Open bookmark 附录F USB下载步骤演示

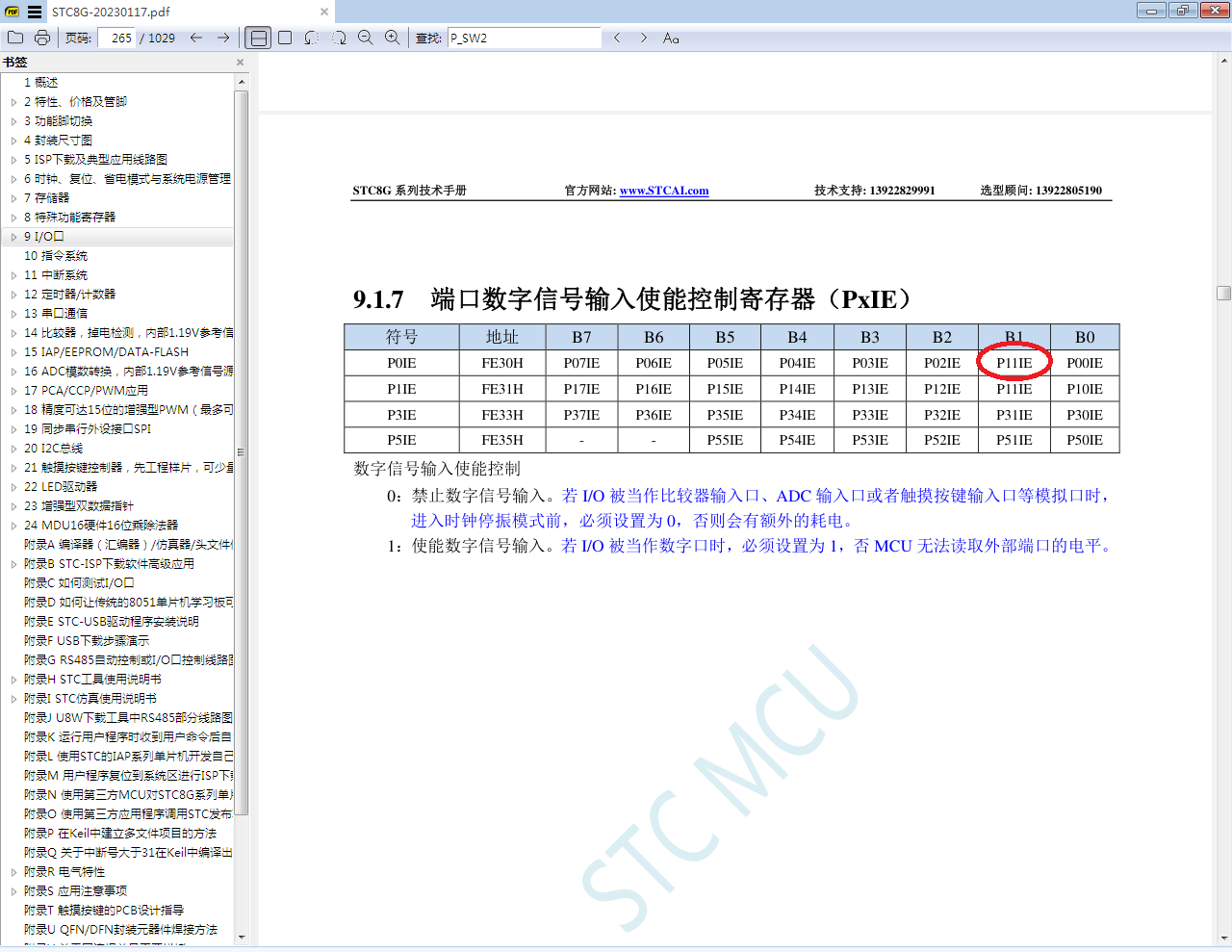87,641
